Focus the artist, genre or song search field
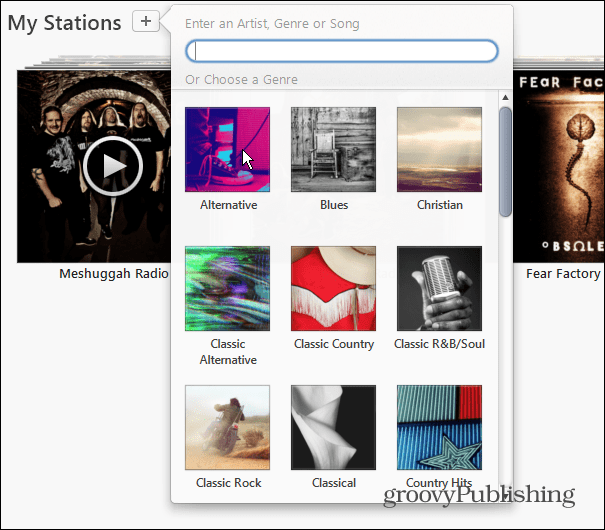Screen dimensions: 605x530 click(342, 51)
